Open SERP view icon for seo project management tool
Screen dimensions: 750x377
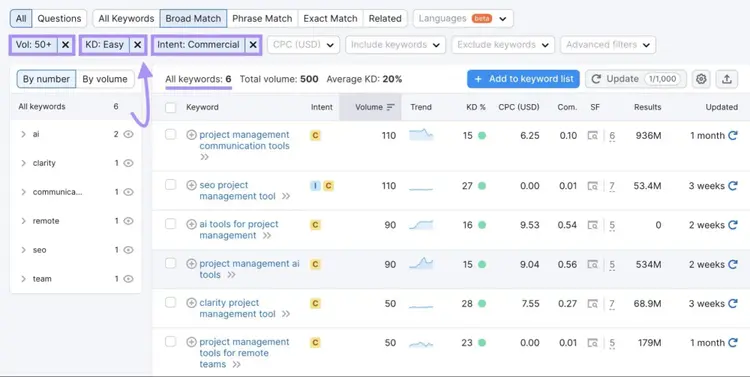593,186
